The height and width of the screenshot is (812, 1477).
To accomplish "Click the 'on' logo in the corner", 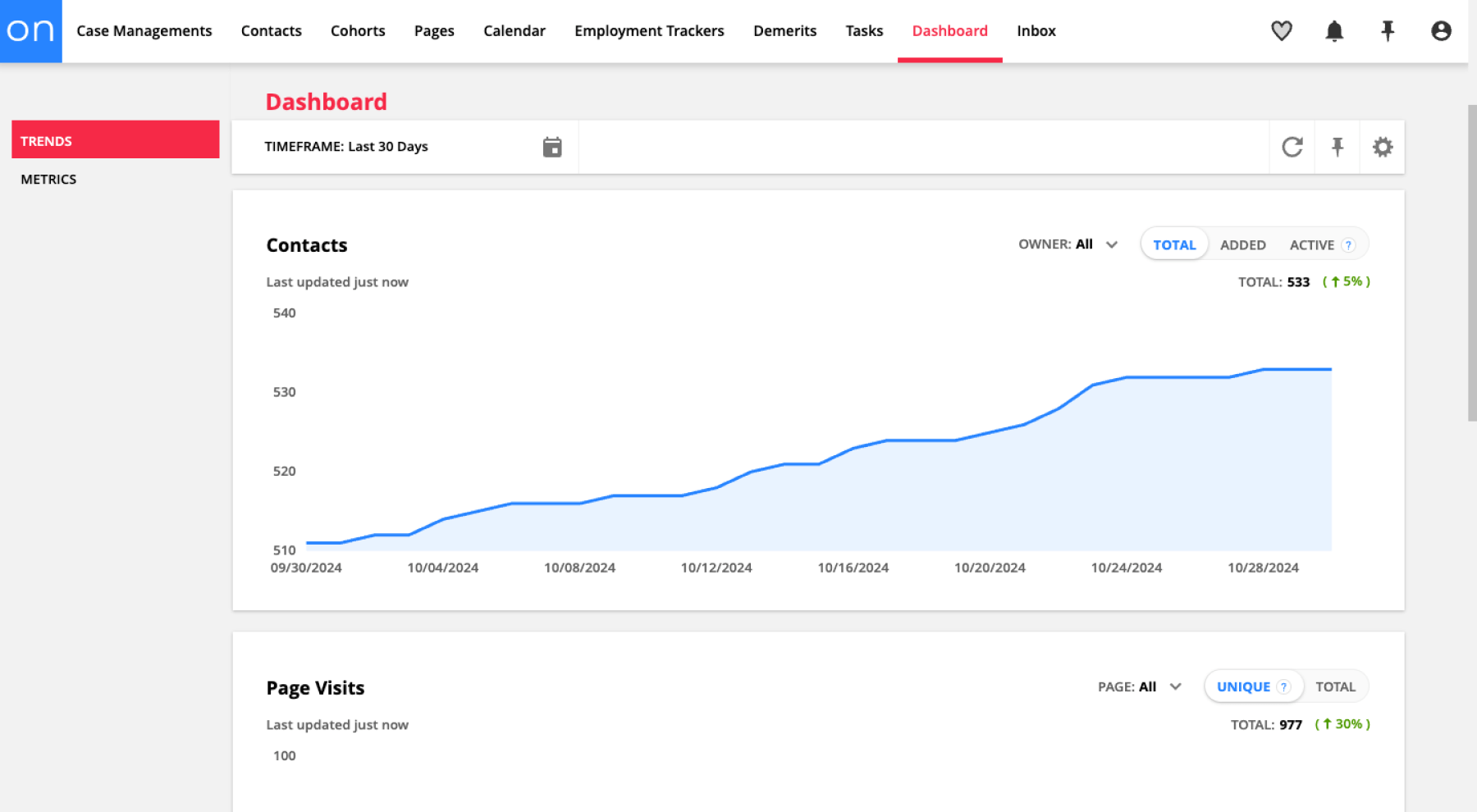I will 30,30.
